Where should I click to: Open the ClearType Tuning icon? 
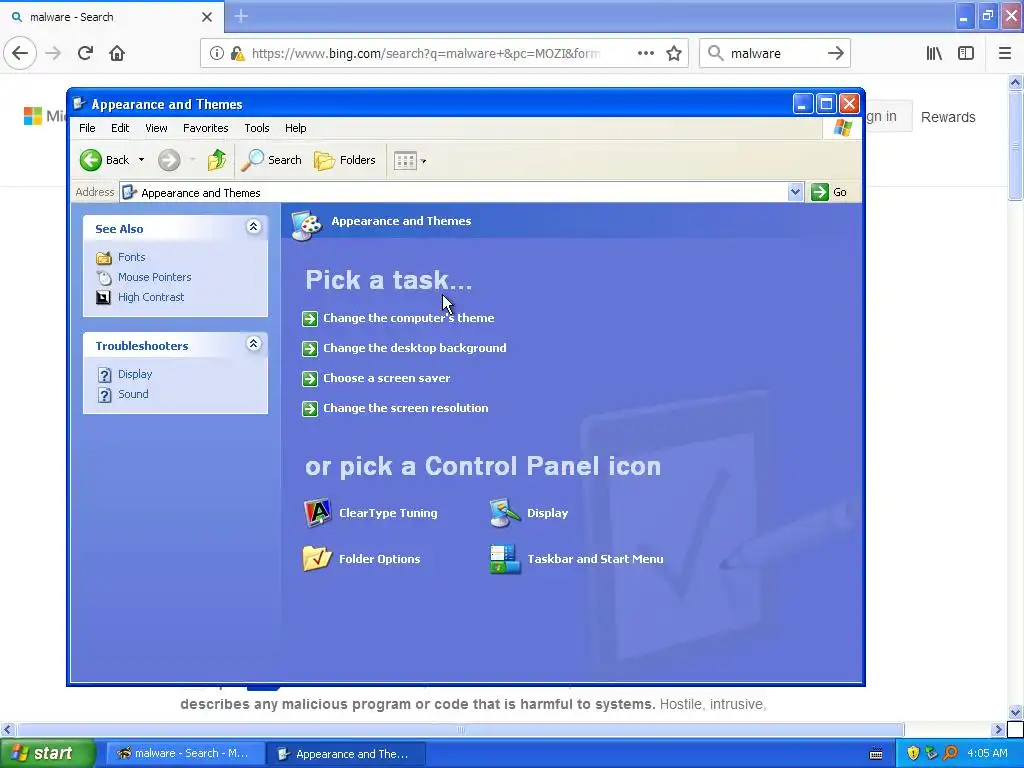317,513
